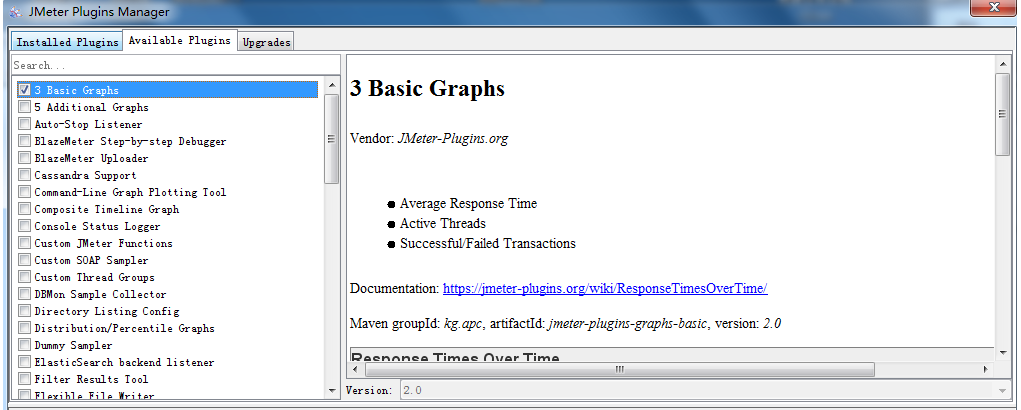
Task: Click description pane horizontal scrollbar thumb
Action: point(619,369)
